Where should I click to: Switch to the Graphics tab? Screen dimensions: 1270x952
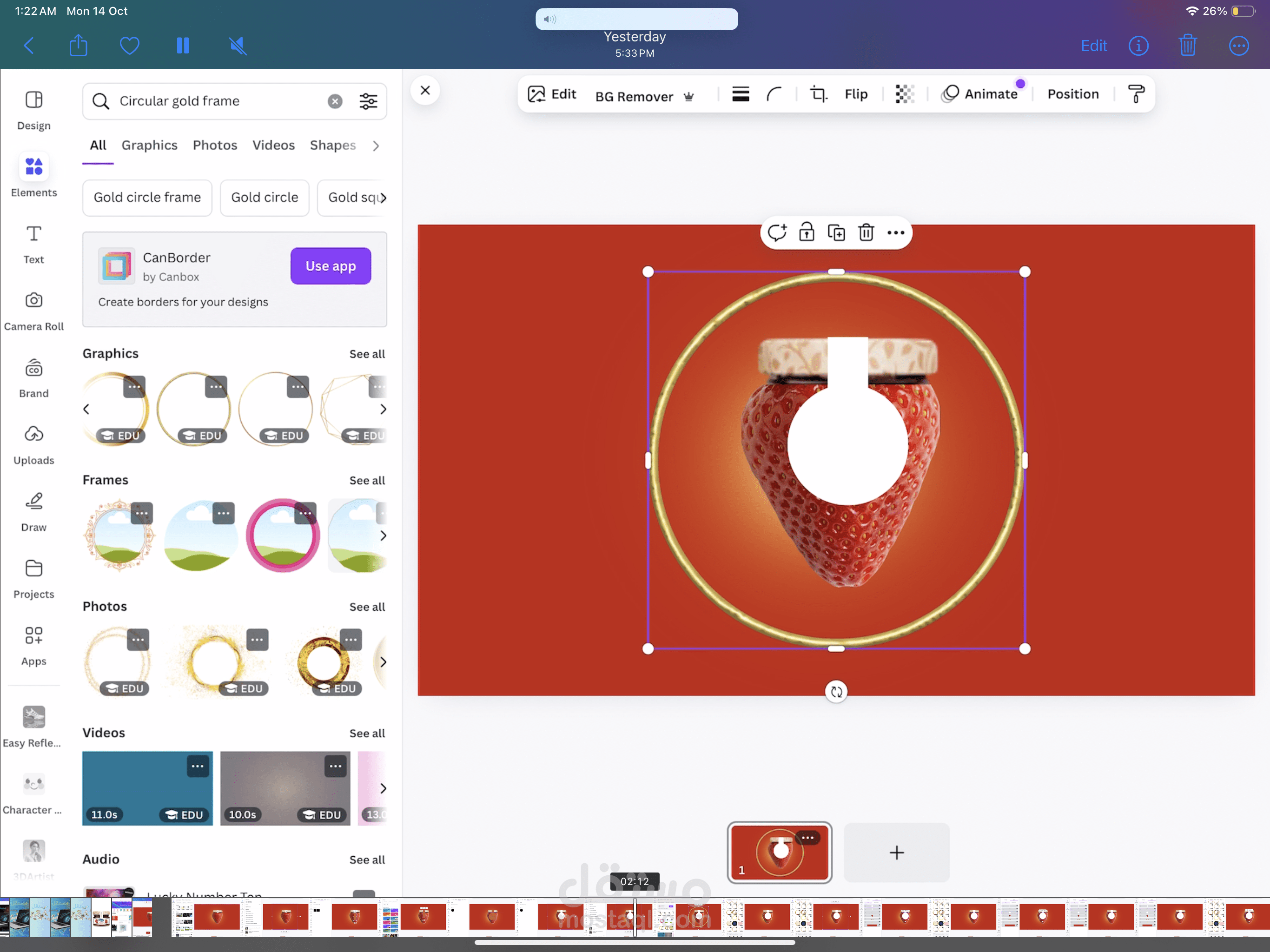point(149,145)
